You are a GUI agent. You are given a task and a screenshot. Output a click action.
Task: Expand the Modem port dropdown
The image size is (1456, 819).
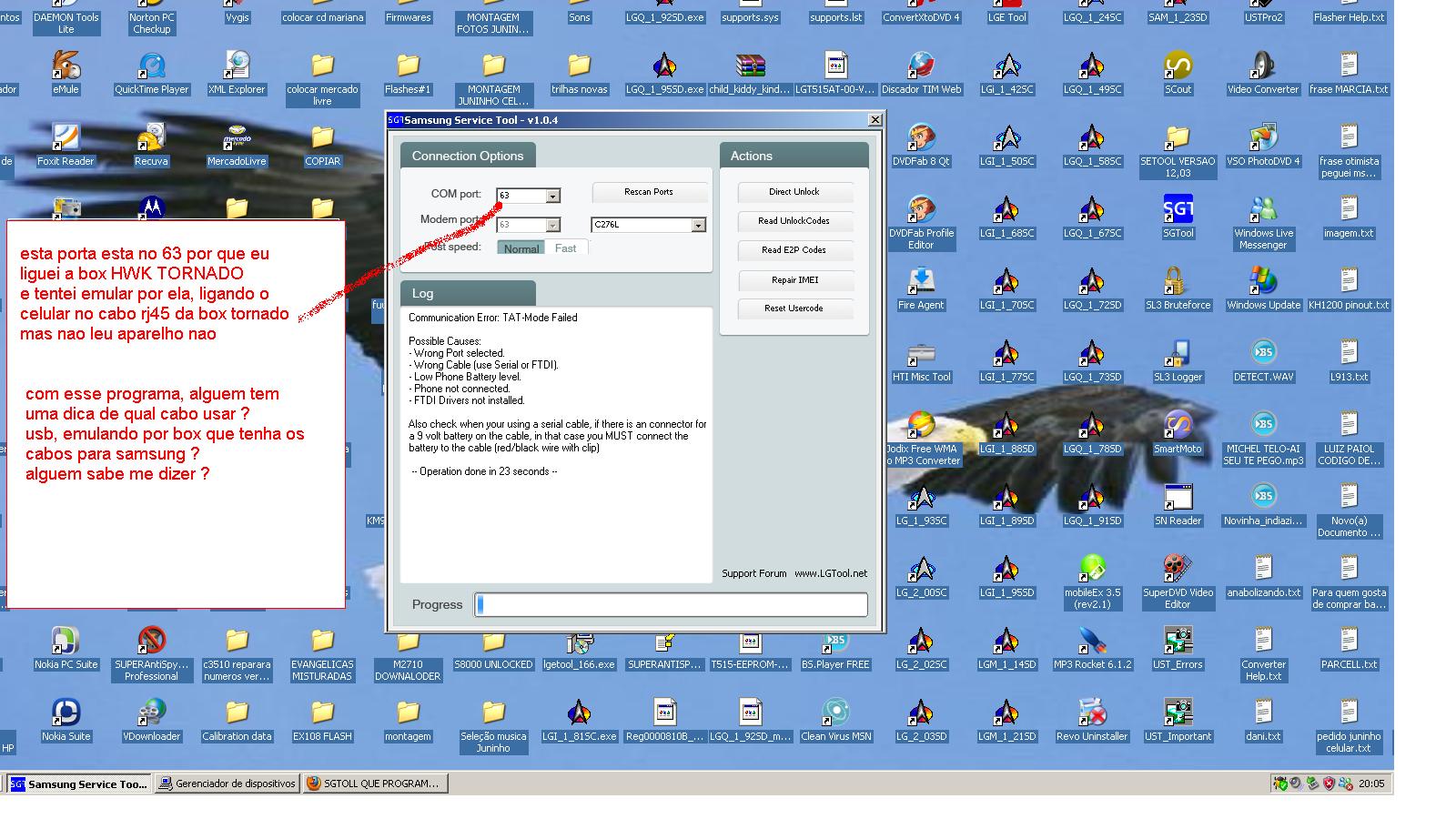tap(552, 225)
